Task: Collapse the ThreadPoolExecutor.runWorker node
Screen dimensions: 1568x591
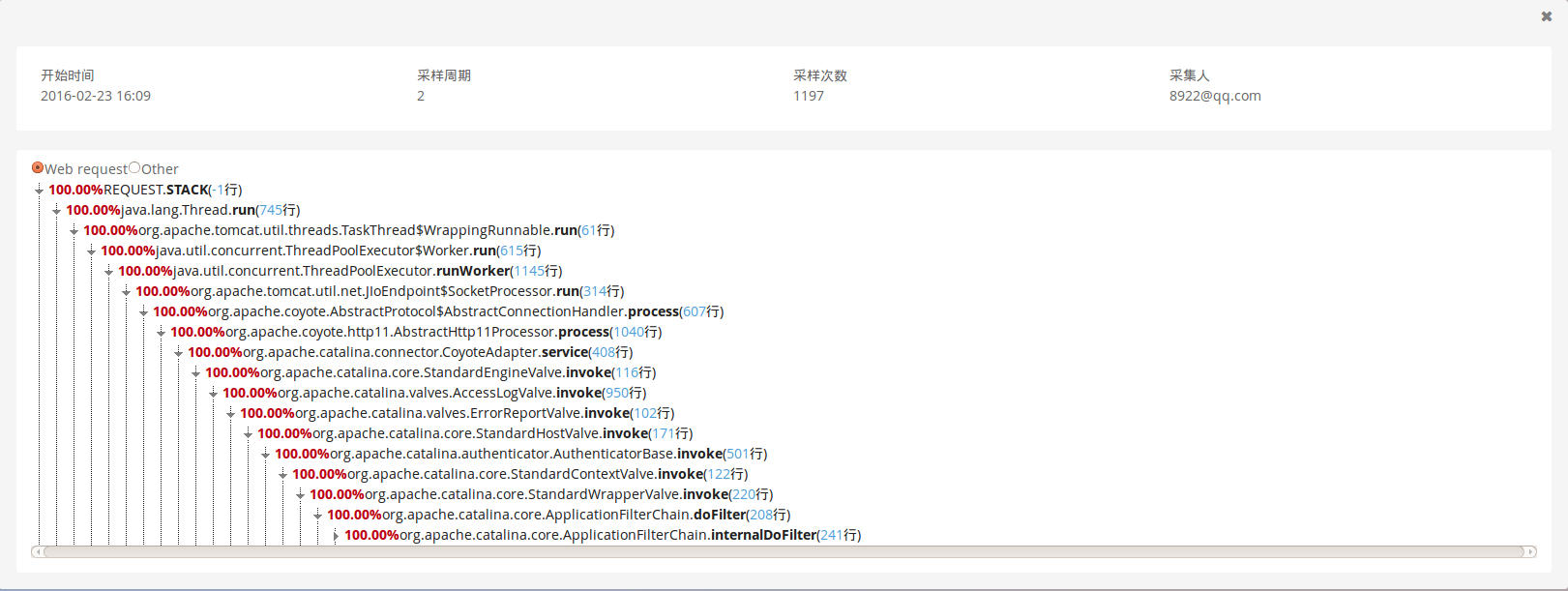Action: (x=108, y=272)
